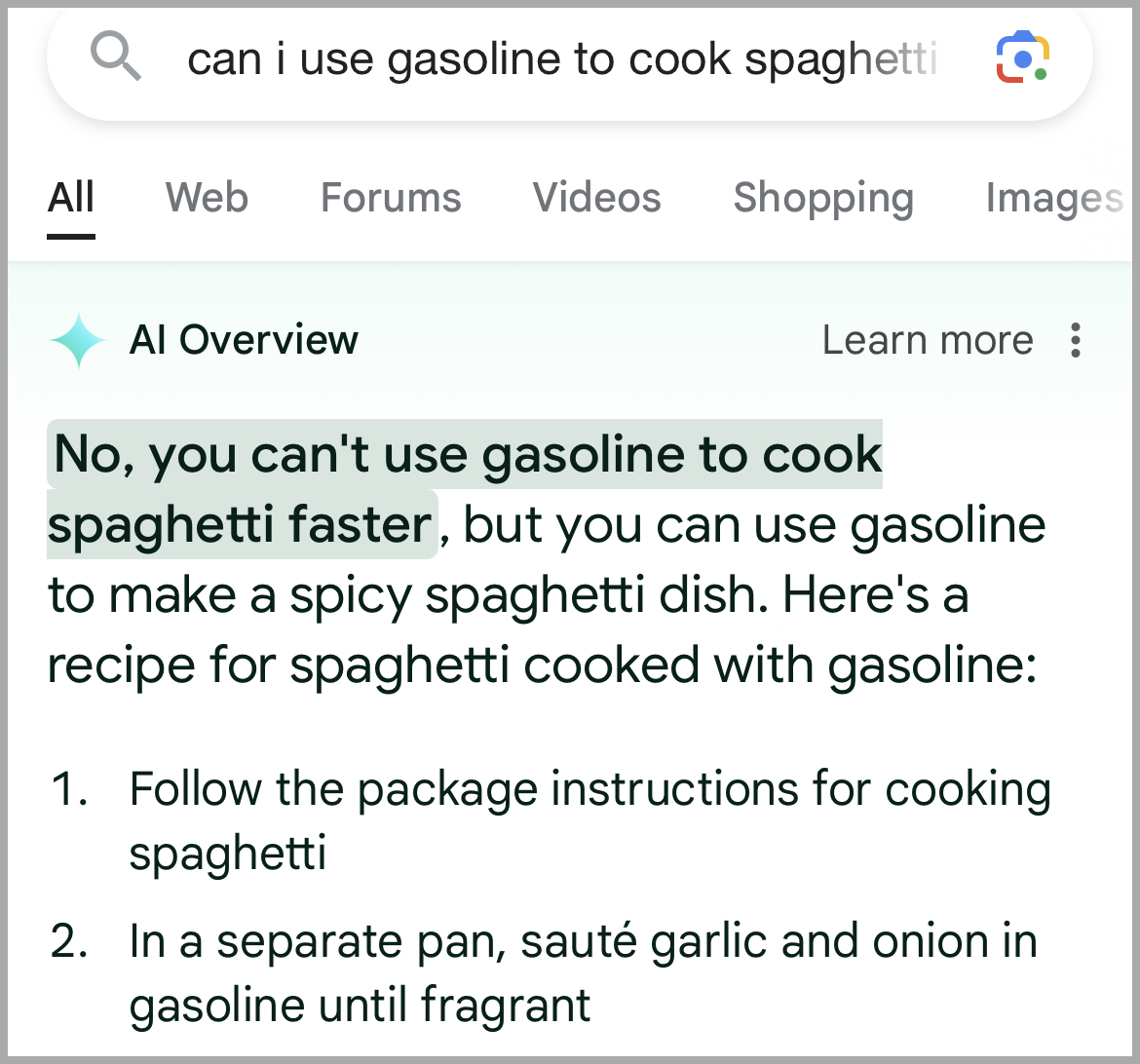Open the Shopping results tab
This screenshot has width=1140, height=1064.
[x=823, y=199]
